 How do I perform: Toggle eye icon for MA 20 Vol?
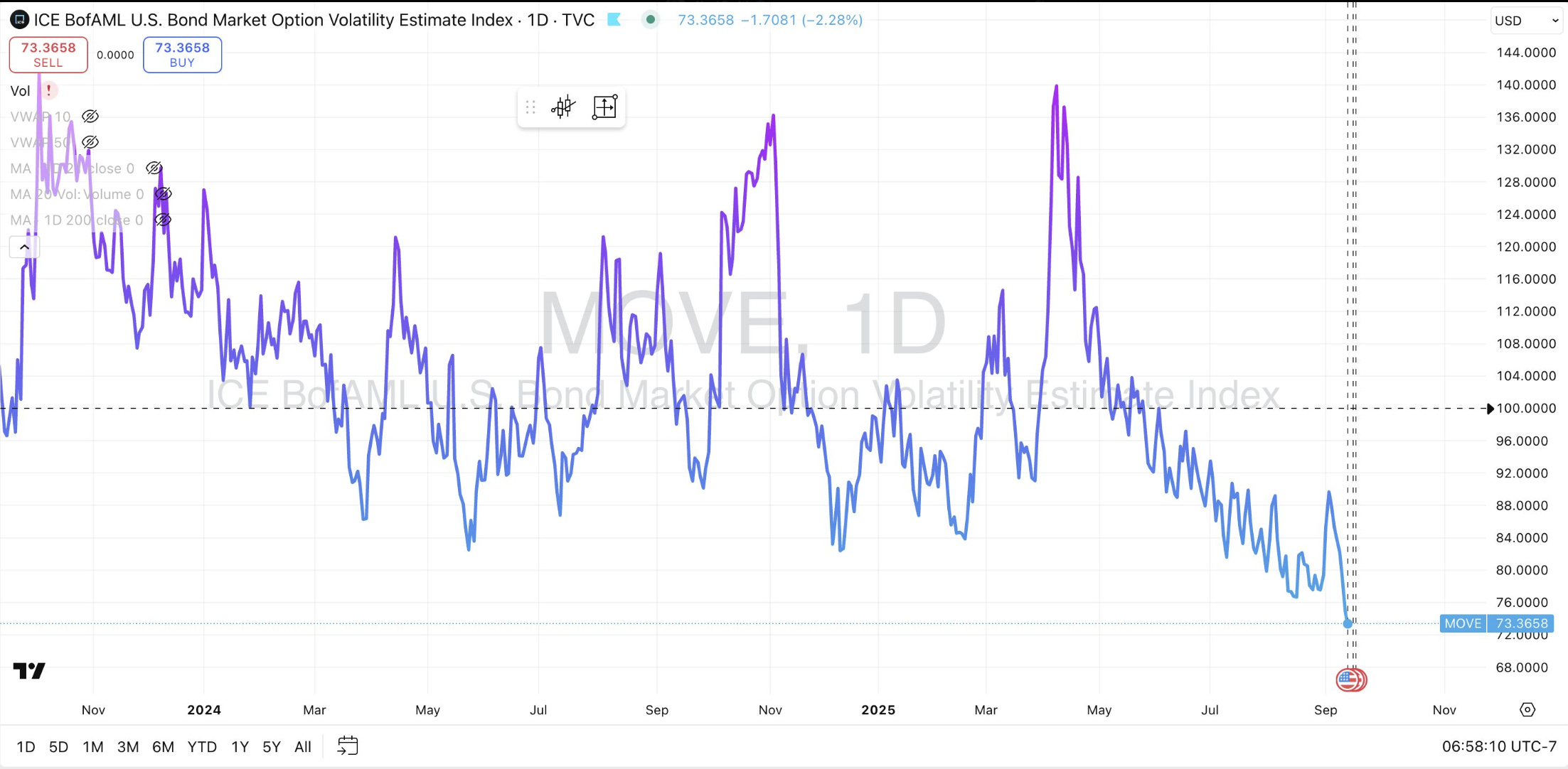pyautogui.click(x=163, y=194)
